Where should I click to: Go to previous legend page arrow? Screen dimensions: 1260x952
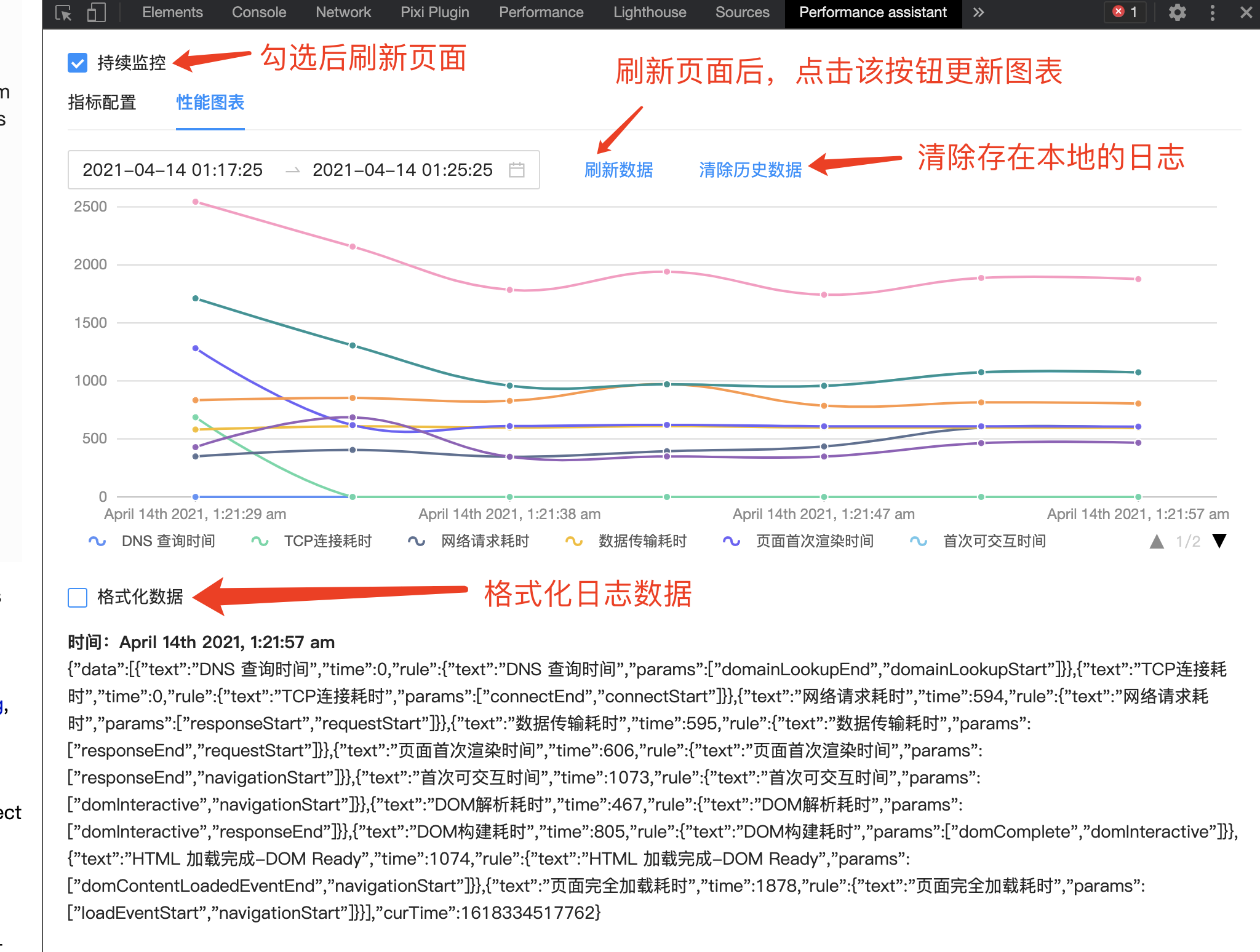[1157, 541]
